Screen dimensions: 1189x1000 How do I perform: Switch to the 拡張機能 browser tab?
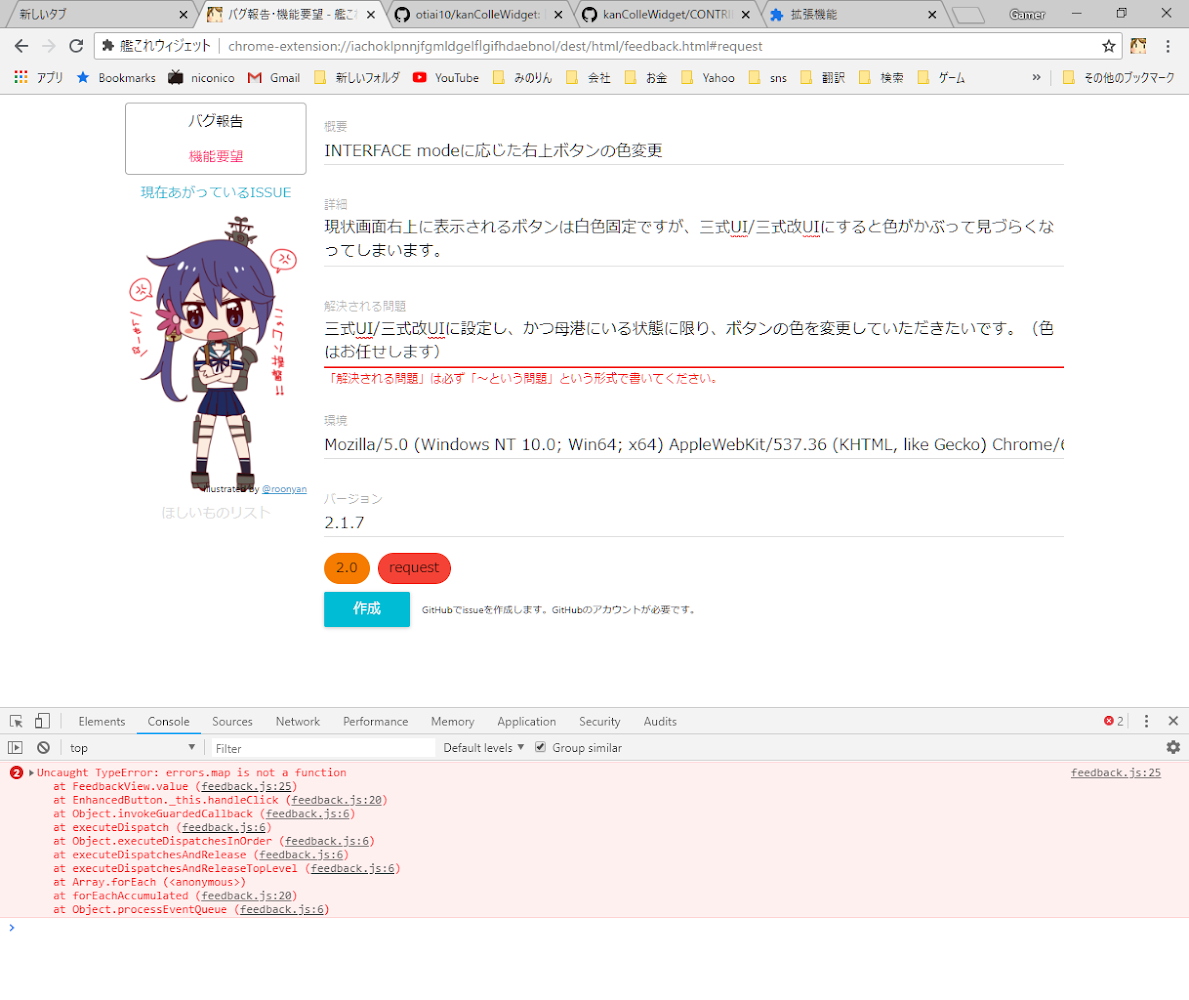click(853, 14)
